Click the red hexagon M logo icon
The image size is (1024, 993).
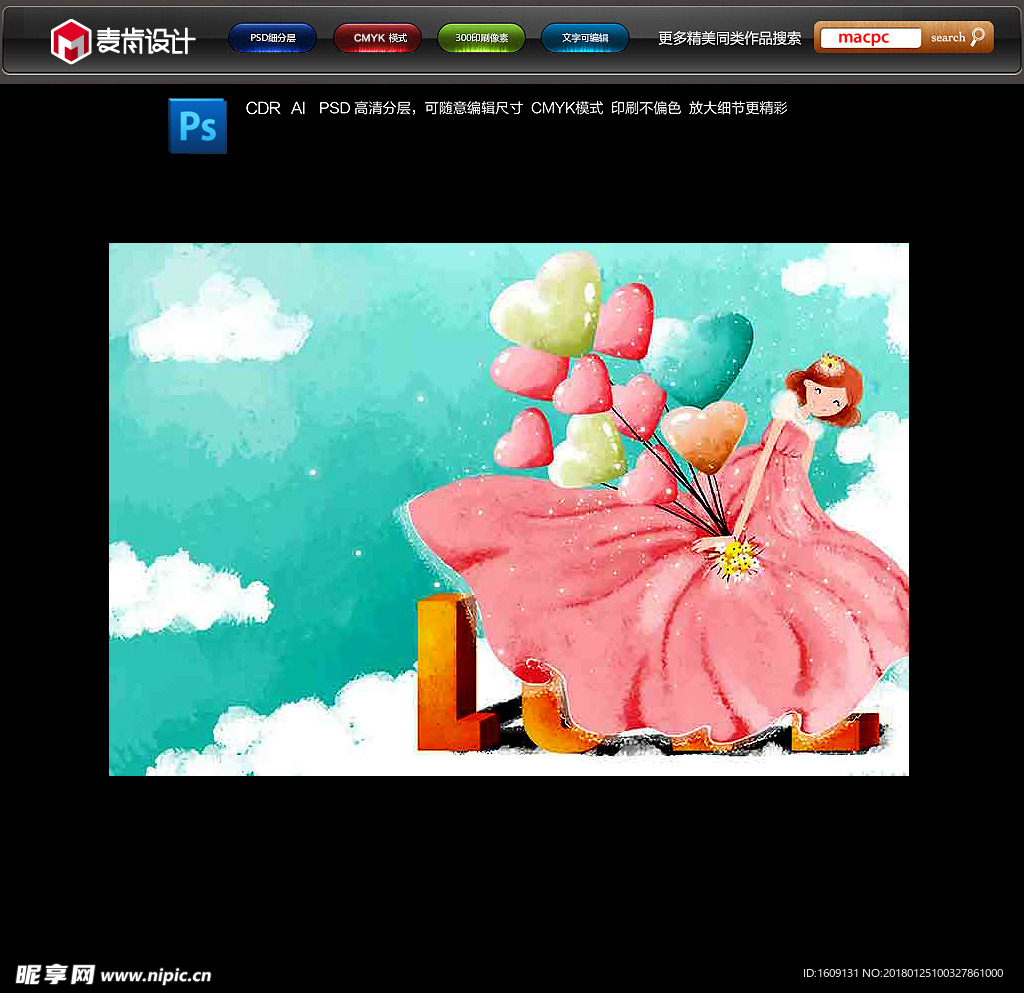click(71, 41)
